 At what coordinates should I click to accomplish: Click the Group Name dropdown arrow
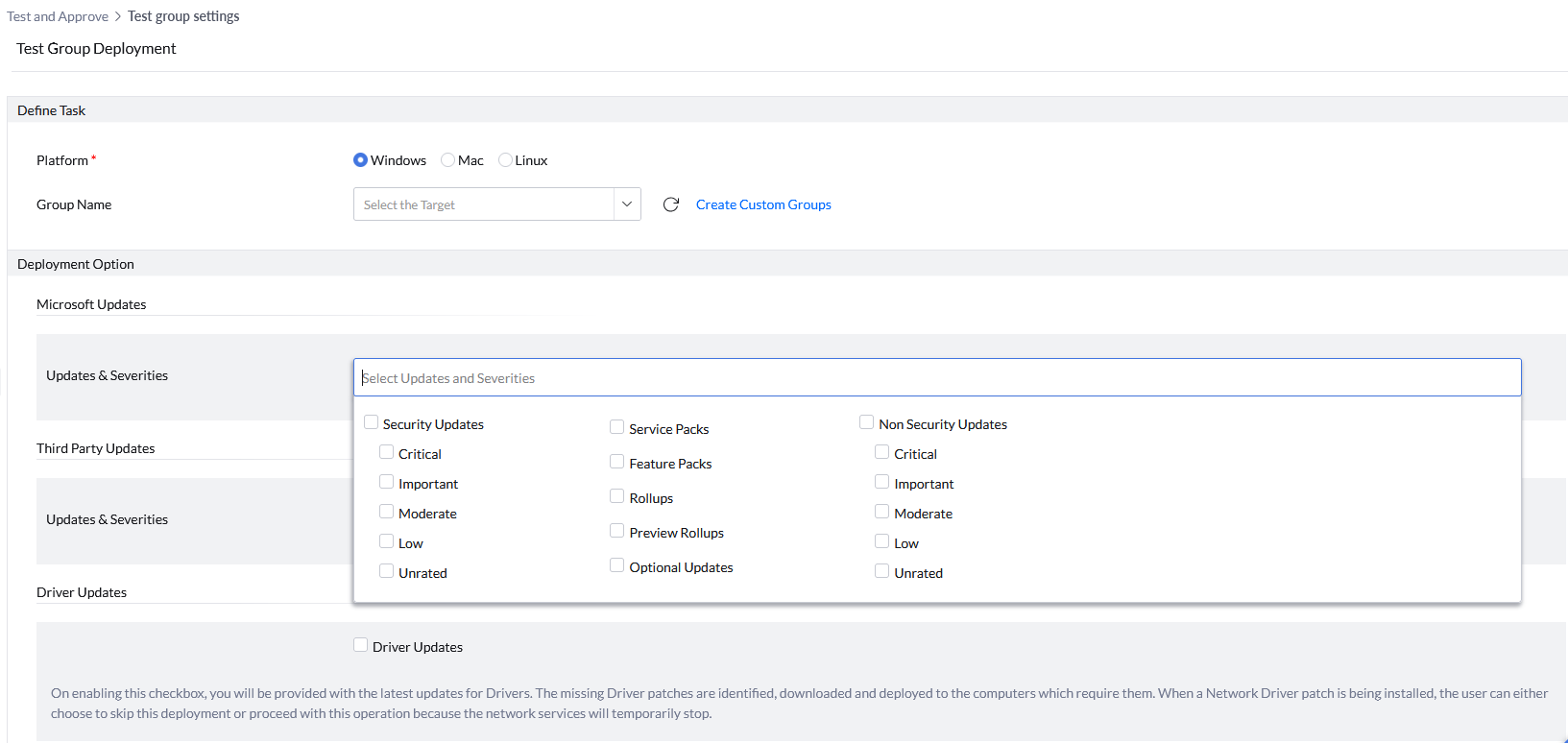click(x=627, y=204)
